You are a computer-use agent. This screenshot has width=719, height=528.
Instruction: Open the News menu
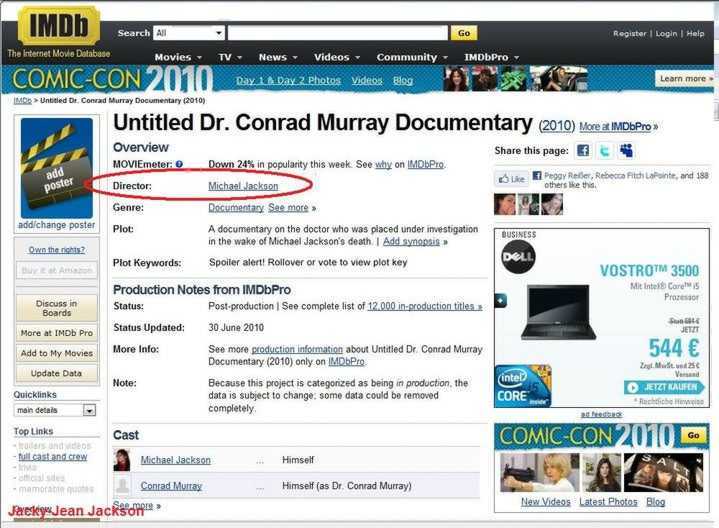(278, 57)
